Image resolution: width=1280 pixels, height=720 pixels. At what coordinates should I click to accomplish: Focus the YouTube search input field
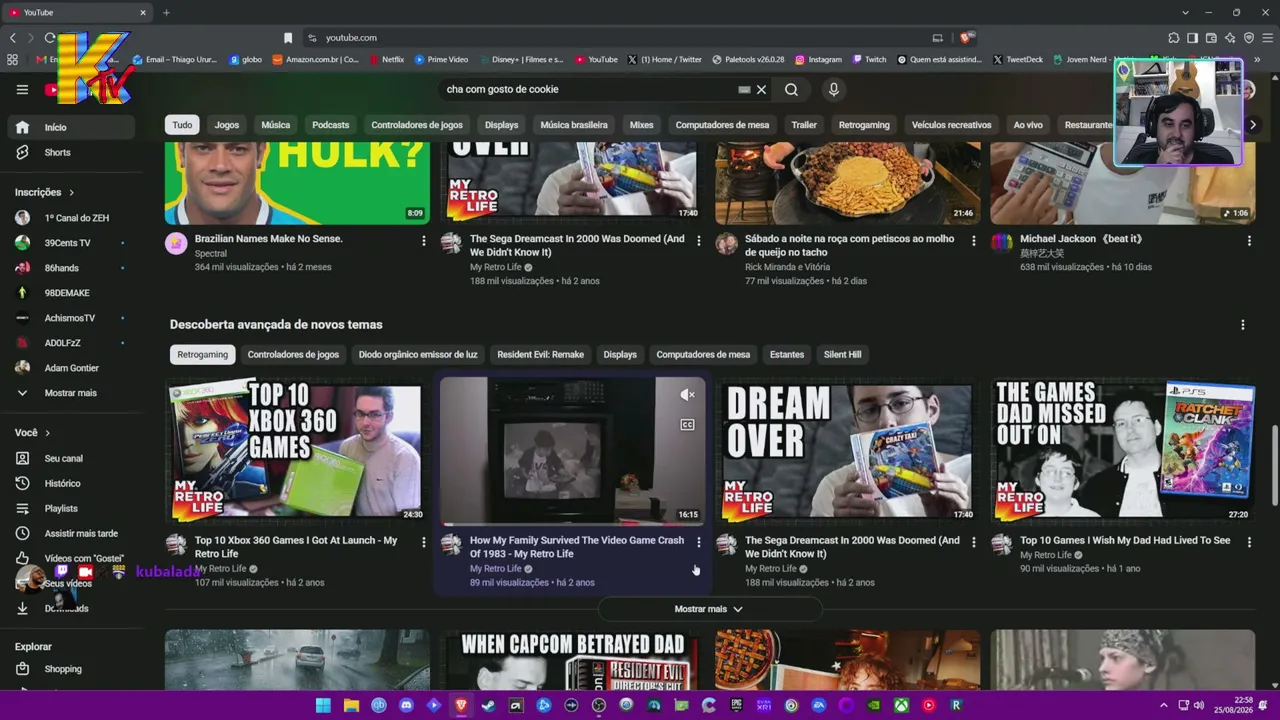[x=590, y=89]
